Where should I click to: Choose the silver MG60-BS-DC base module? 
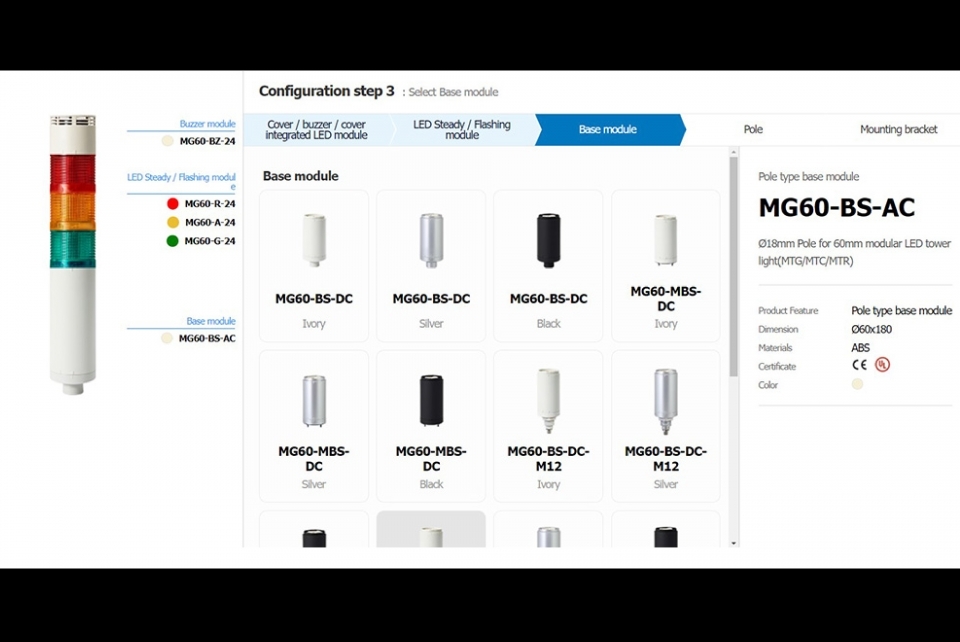tap(431, 266)
